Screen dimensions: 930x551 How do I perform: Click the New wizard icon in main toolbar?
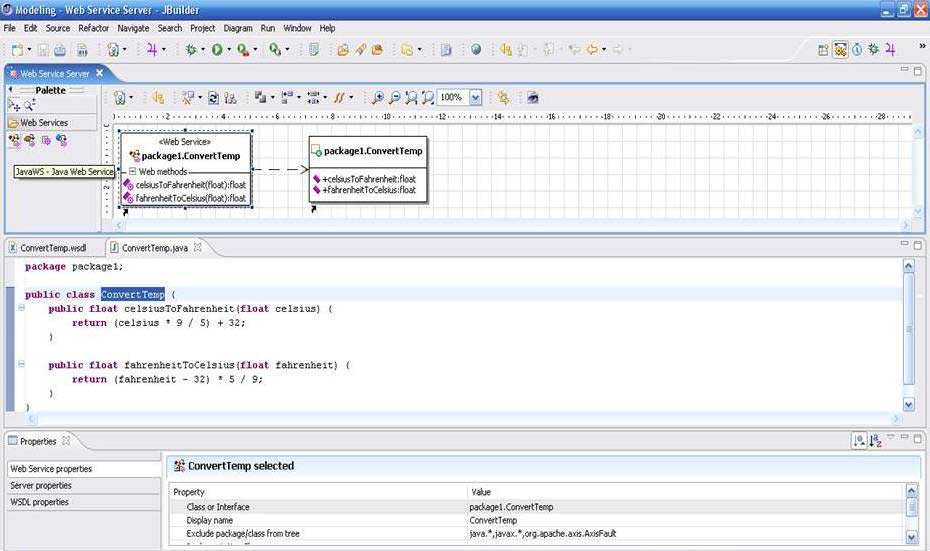tap(17, 50)
